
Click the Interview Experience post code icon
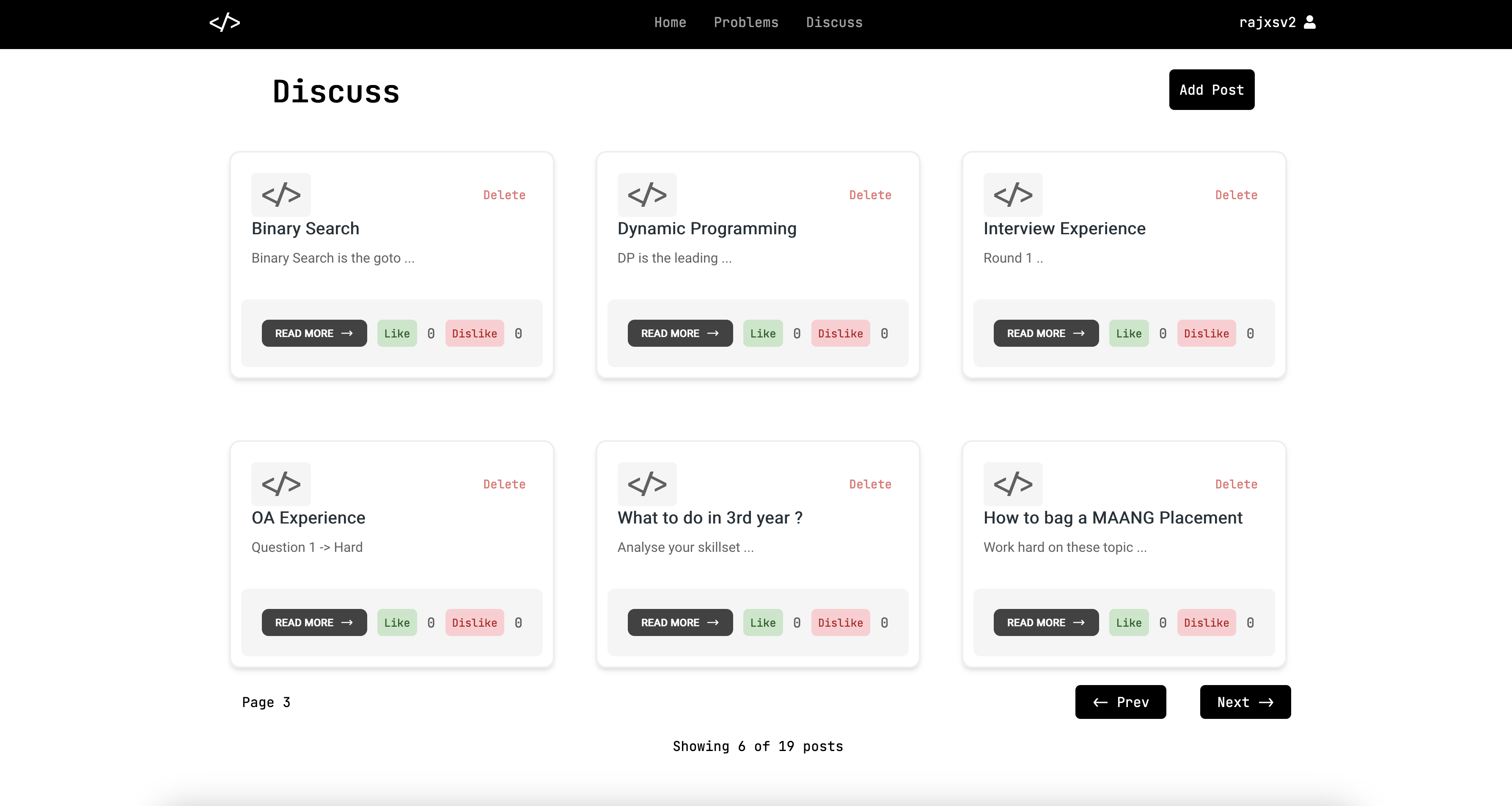(x=1012, y=195)
